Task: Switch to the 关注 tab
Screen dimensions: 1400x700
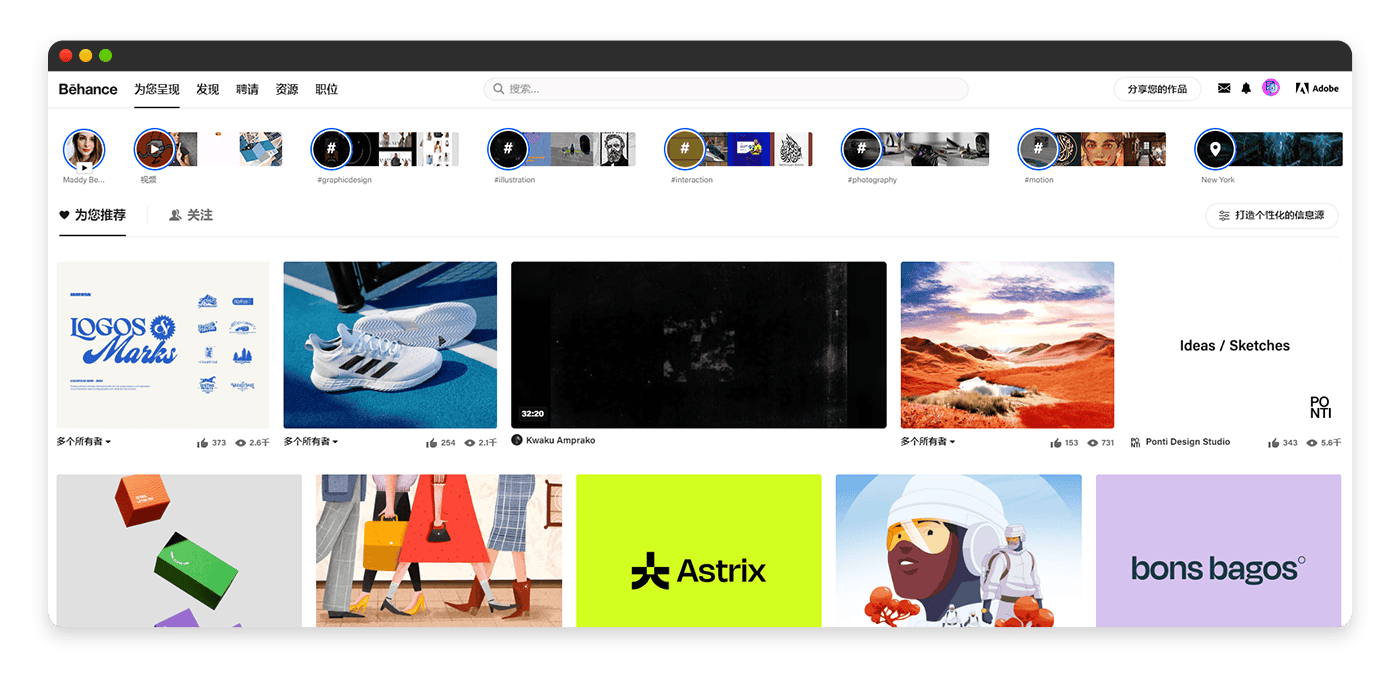Action: (191, 215)
